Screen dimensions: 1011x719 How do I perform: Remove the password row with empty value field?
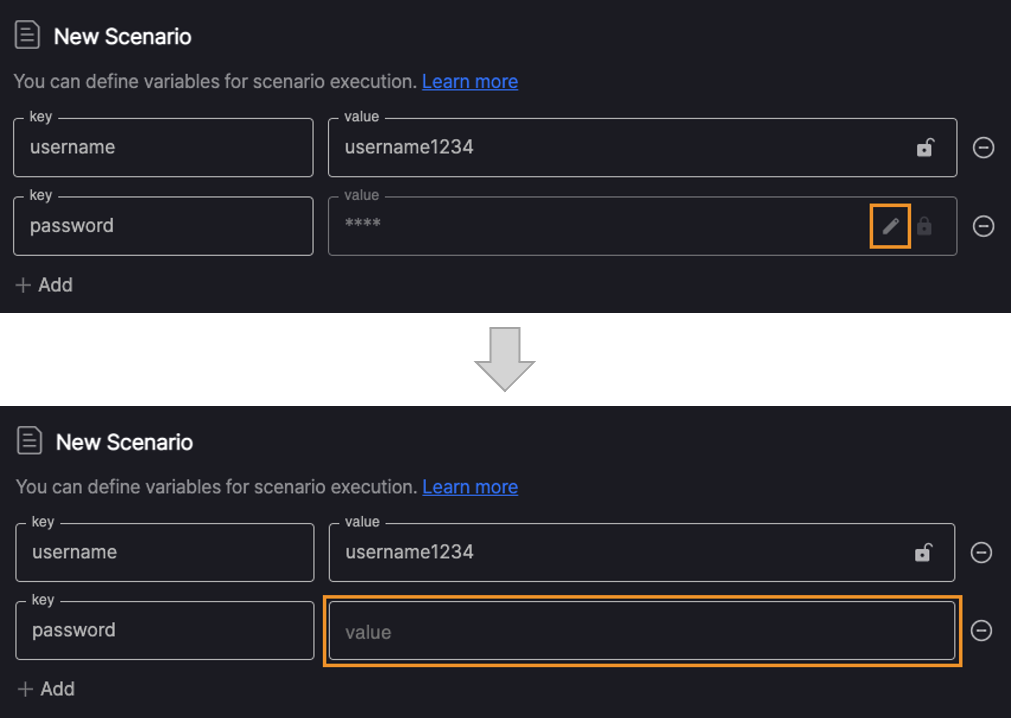click(x=981, y=631)
